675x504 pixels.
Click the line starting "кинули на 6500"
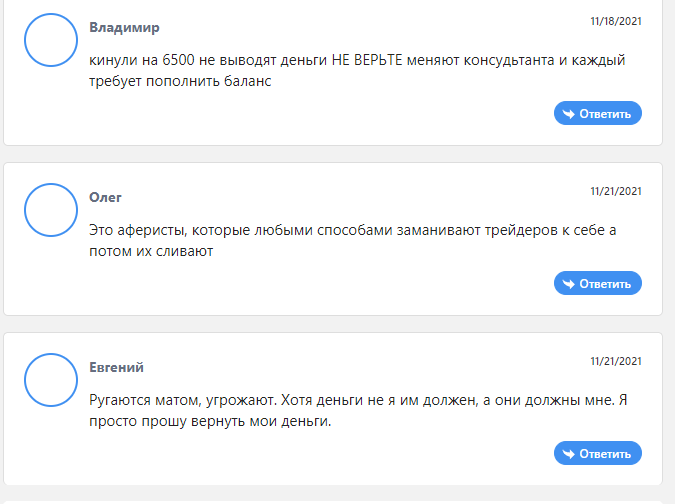[357, 60]
